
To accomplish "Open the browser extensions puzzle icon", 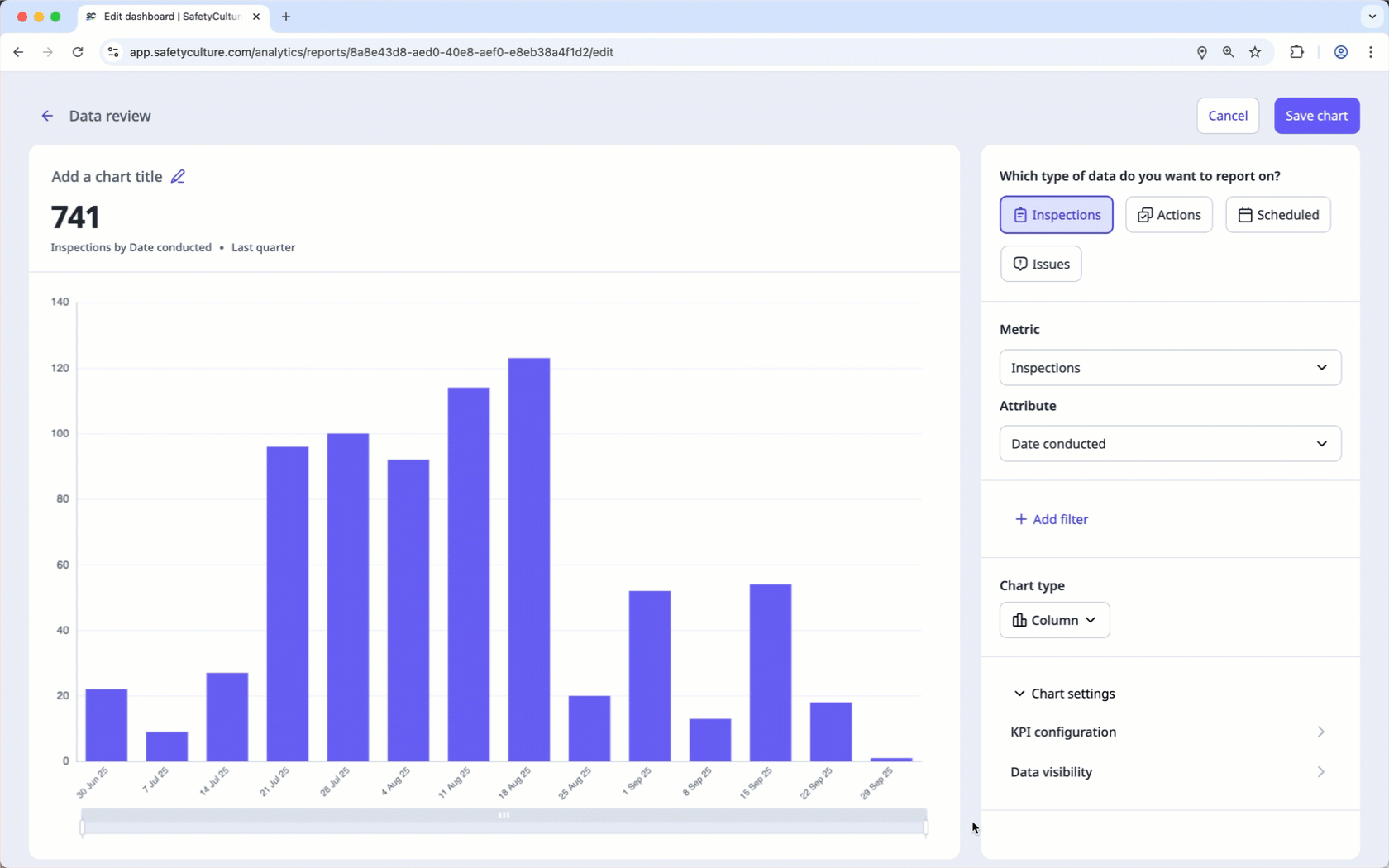I will (x=1296, y=52).
